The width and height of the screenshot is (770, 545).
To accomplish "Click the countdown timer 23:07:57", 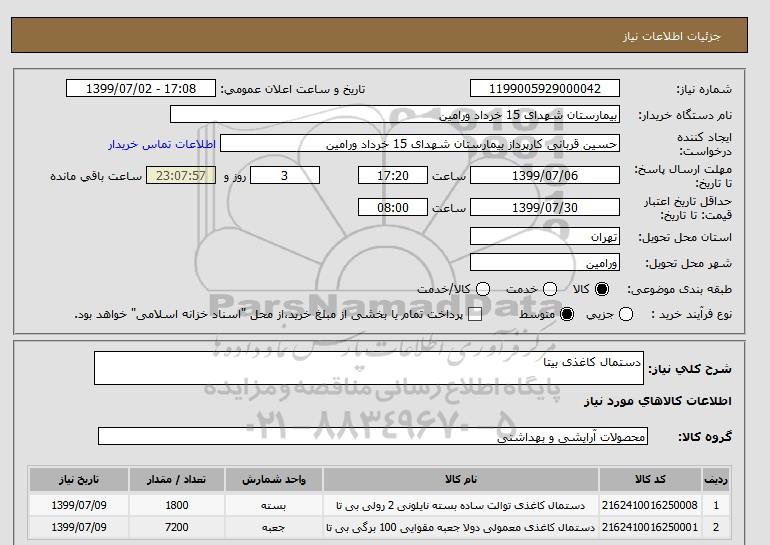I will [181, 175].
